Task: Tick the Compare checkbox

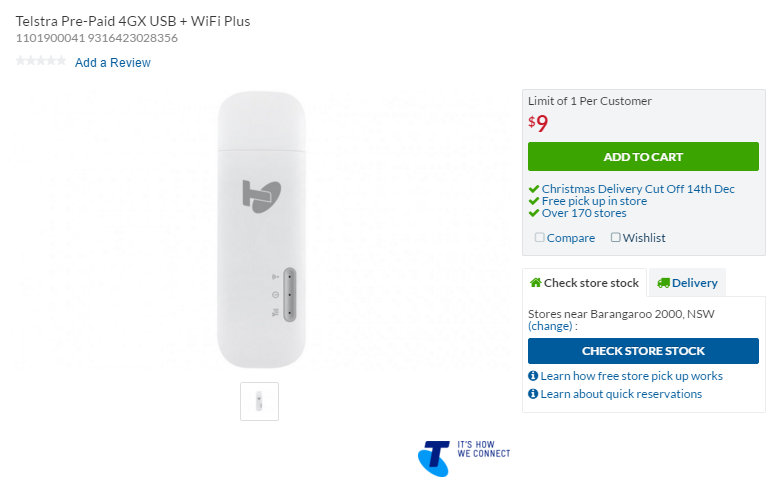Action: pyautogui.click(x=540, y=238)
